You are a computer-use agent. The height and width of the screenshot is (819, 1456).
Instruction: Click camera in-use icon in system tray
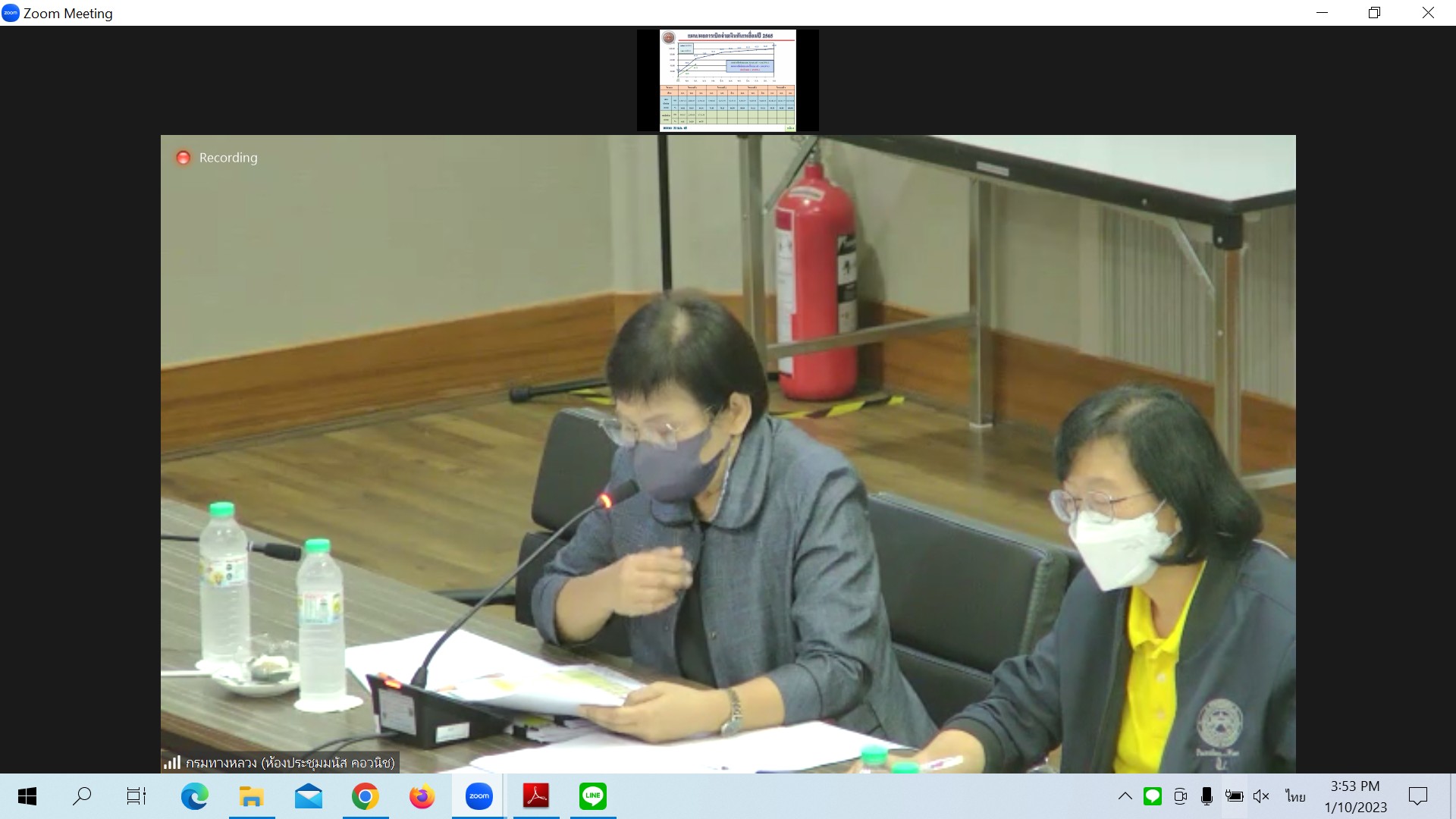tap(1180, 796)
